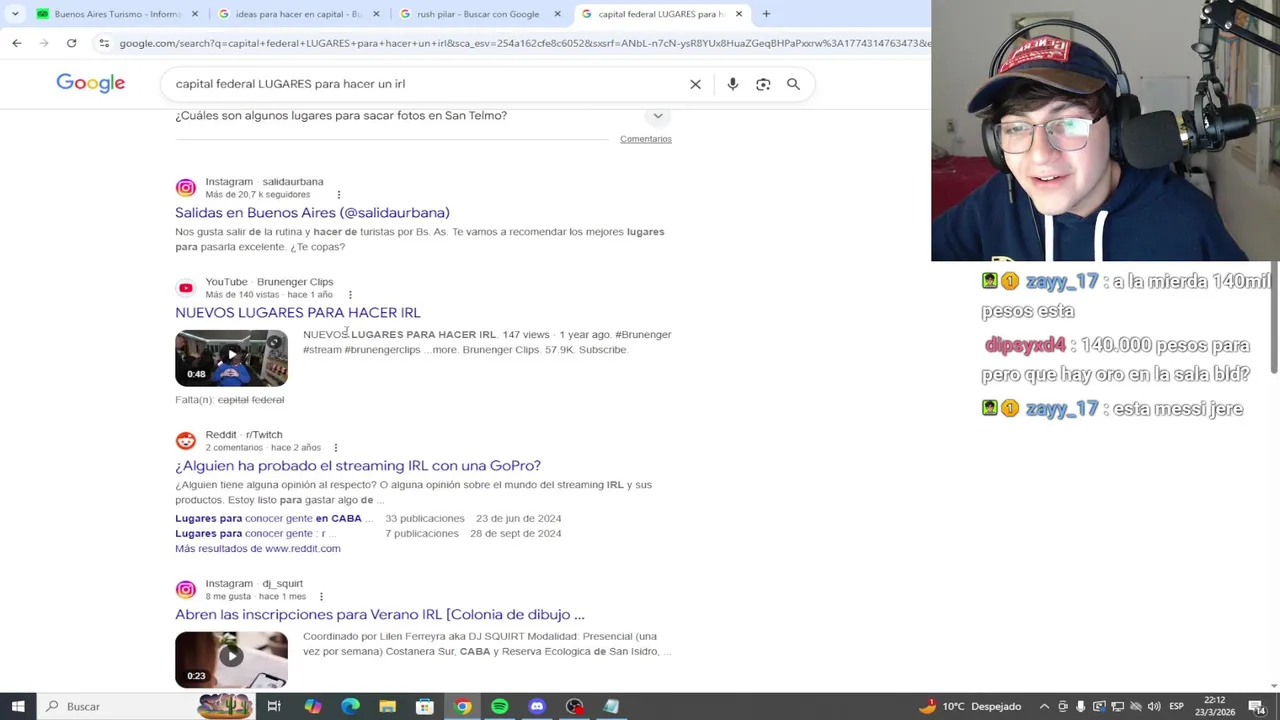Go forward in browser history
This screenshot has width=1280, height=720.
[44, 43]
